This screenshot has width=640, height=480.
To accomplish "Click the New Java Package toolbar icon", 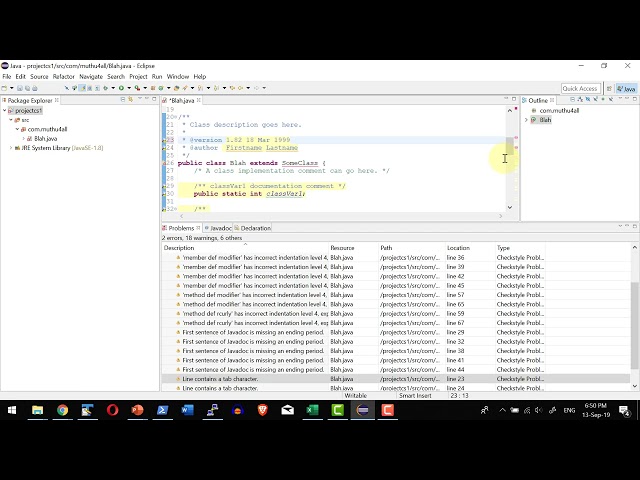I will pyautogui.click(x=153, y=88).
